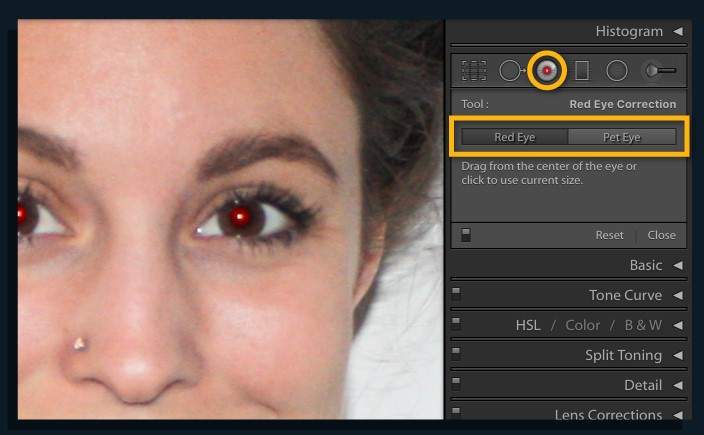Click the Tone Curve panel title
The width and height of the screenshot is (704, 435).
[625, 295]
